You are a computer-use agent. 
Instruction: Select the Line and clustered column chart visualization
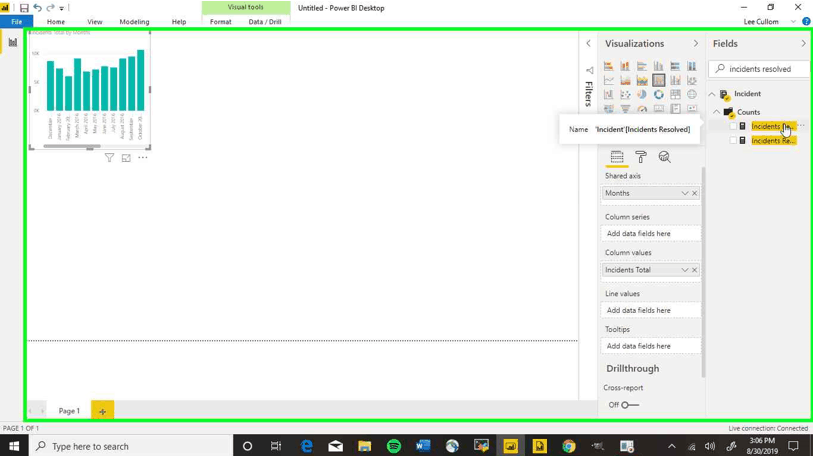(675, 80)
